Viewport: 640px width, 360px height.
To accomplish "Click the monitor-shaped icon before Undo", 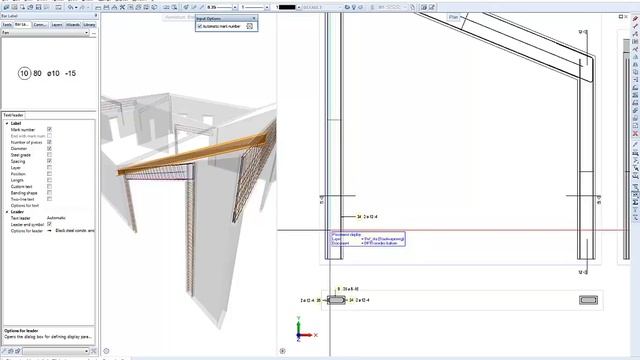I will pyautogui.click(x=58, y=7).
